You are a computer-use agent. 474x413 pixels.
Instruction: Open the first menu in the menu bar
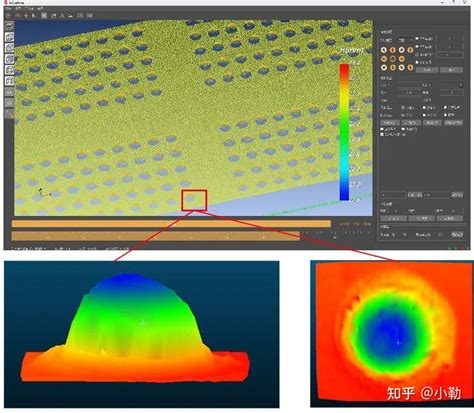(x=9, y=8)
